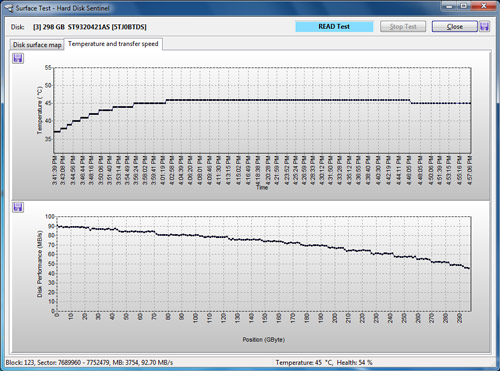Click the Time axis label on temperature graph
The height and width of the screenshot is (371, 500).
coord(262,187)
